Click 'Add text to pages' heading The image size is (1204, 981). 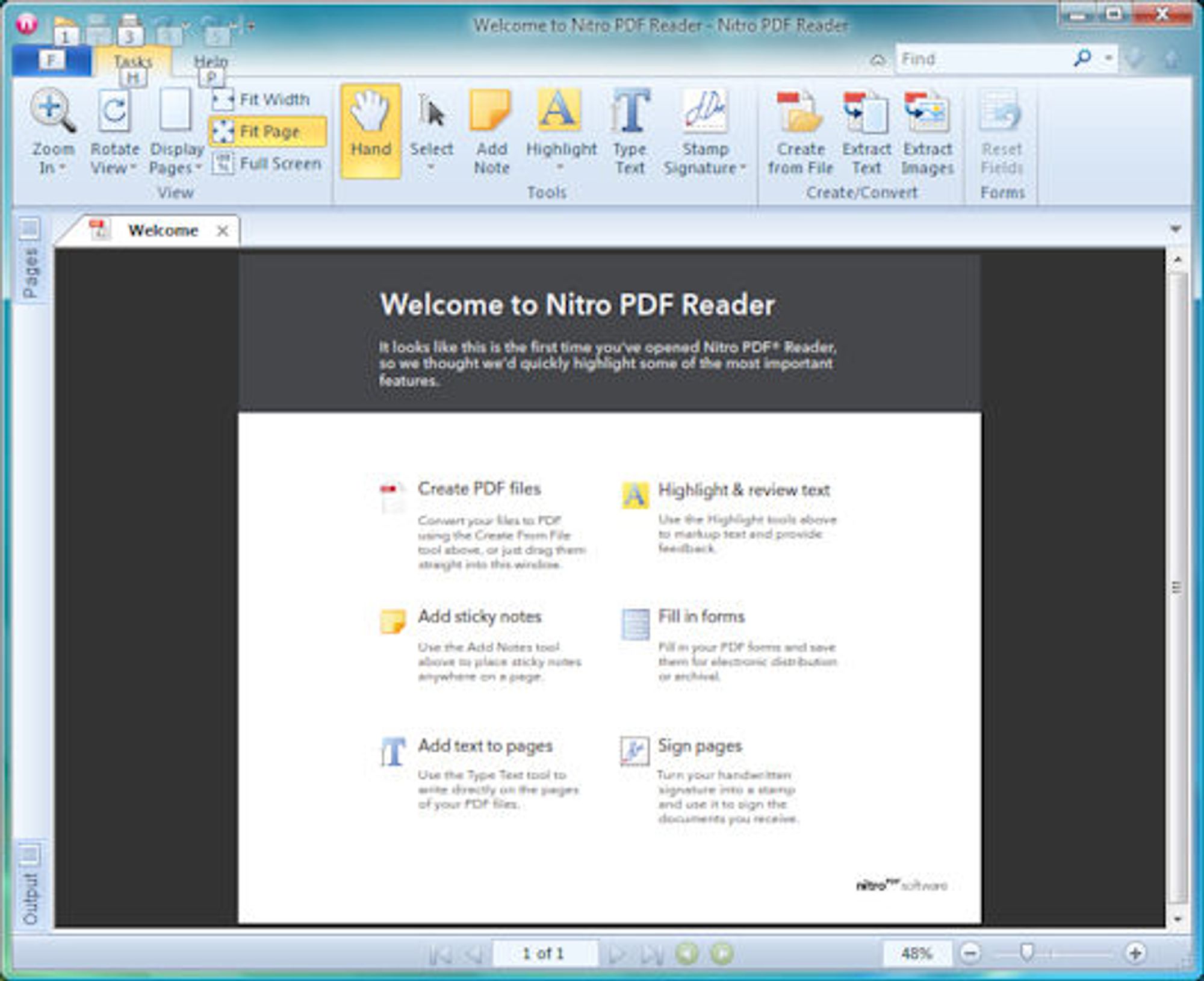(x=485, y=746)
